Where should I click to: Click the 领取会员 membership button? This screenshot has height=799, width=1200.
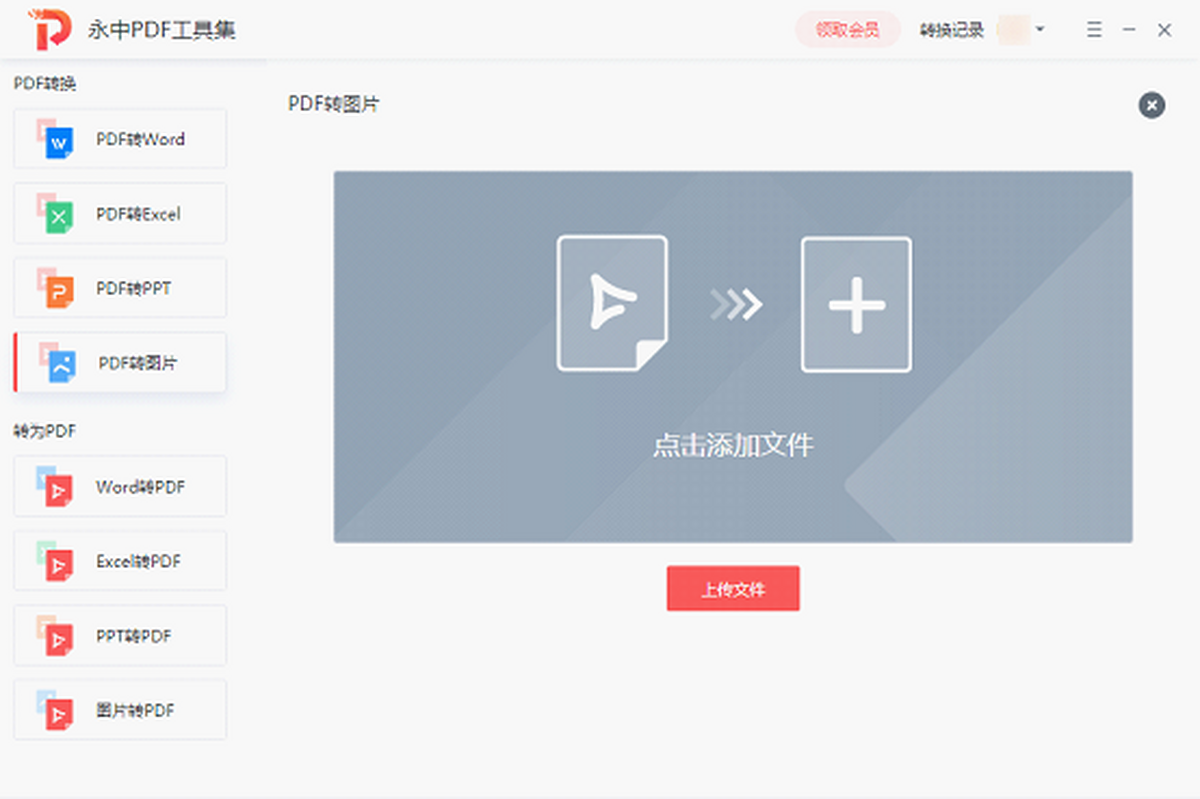(847, 30)
